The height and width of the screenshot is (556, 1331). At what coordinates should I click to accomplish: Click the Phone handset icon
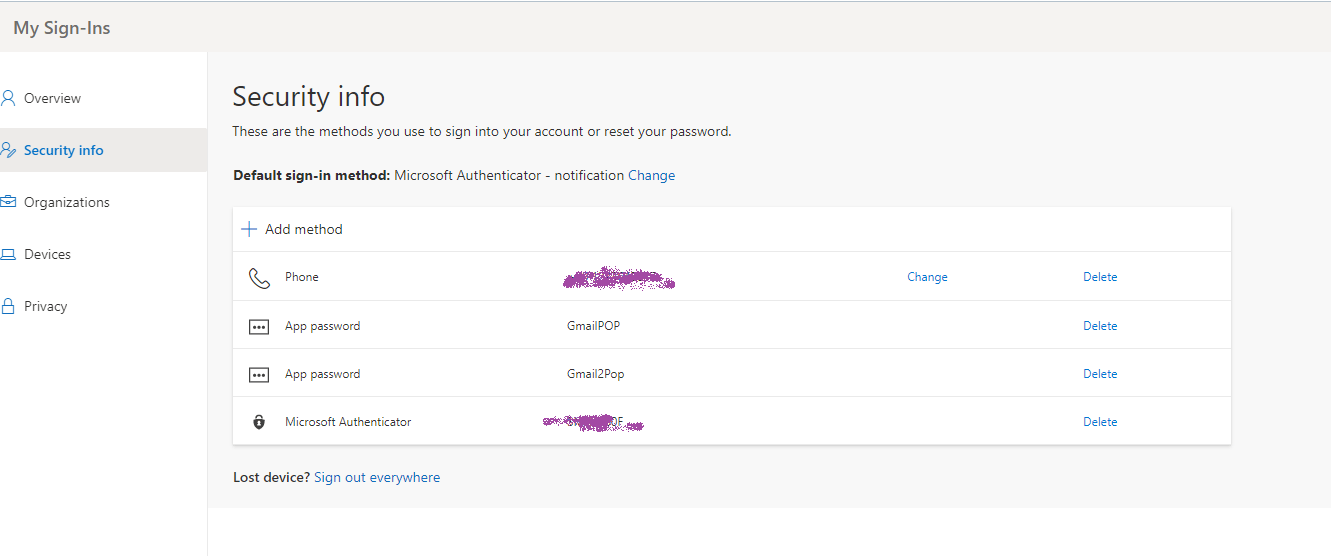pyautogui.click(x=259, y=278)
